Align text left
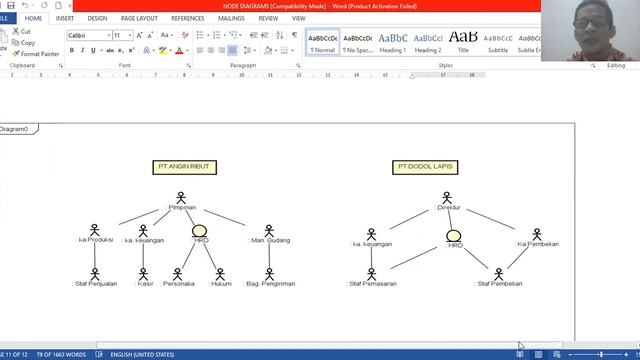Screen dimensions: 640x360 [200, 51]
